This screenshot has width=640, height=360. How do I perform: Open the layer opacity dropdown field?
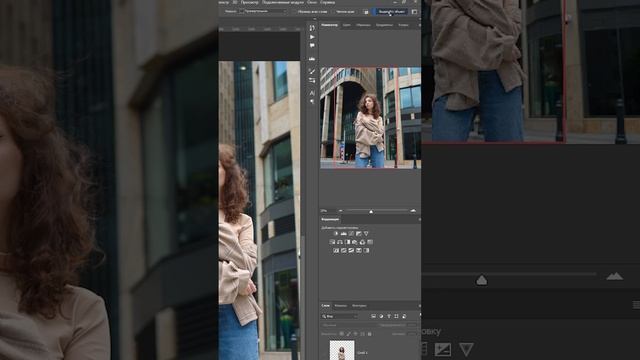[x=411, y=325]
